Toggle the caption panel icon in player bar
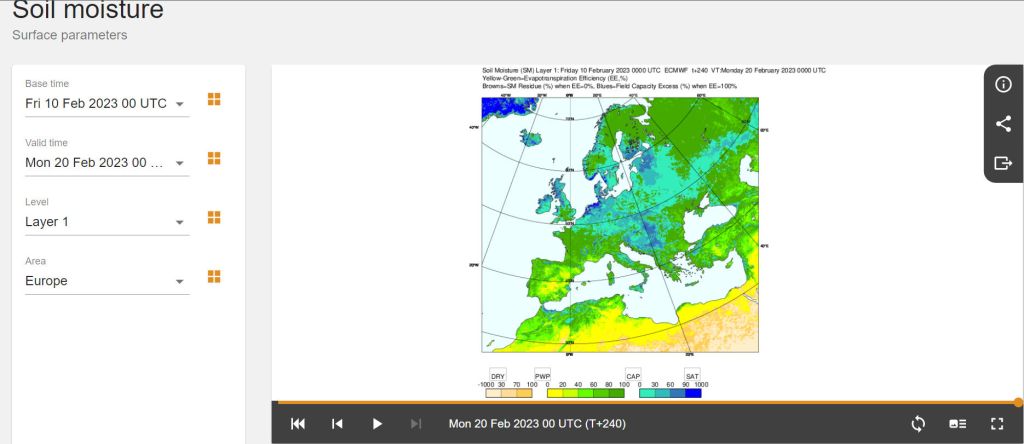Screen dimensions: 1024x444 pyautogui.click(x=957, y=424)
